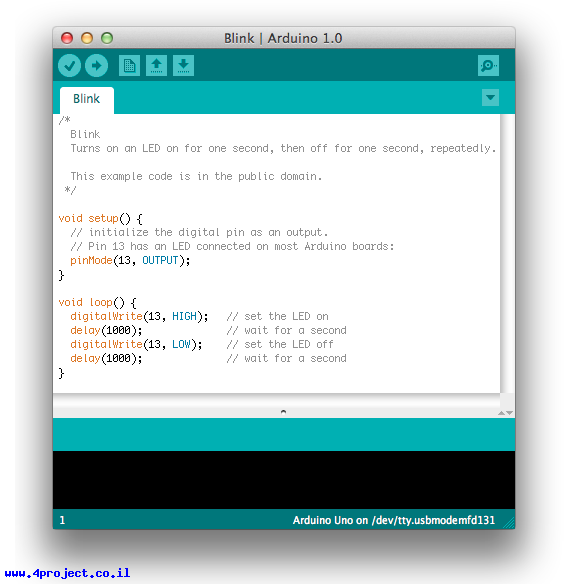This screenshot has width=580, height=584.
Task: Zoom window with green button
Action: tap(107, 38)
